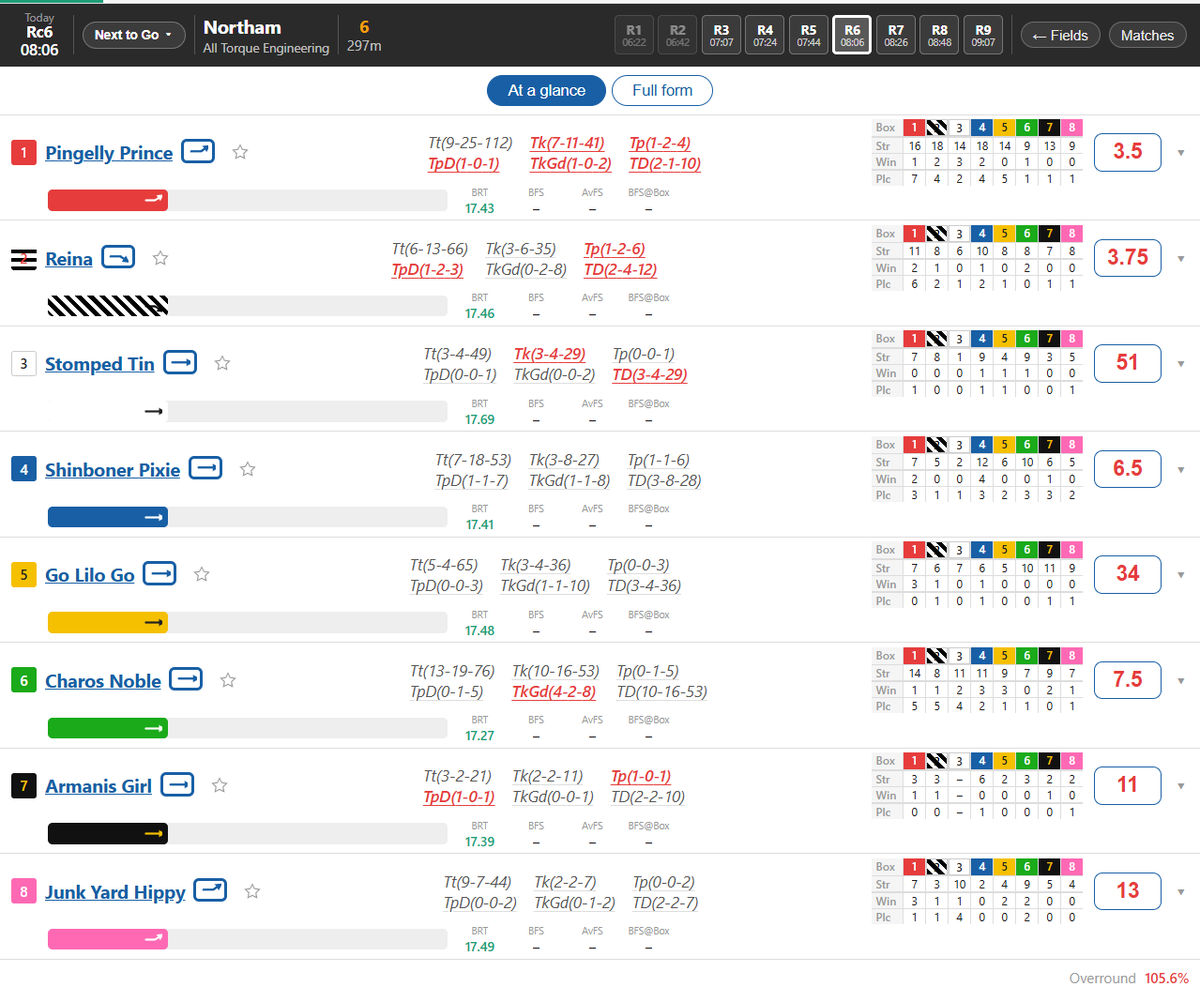
Task: Switch to the Full form tab
Action: click(x=662, y=90)
